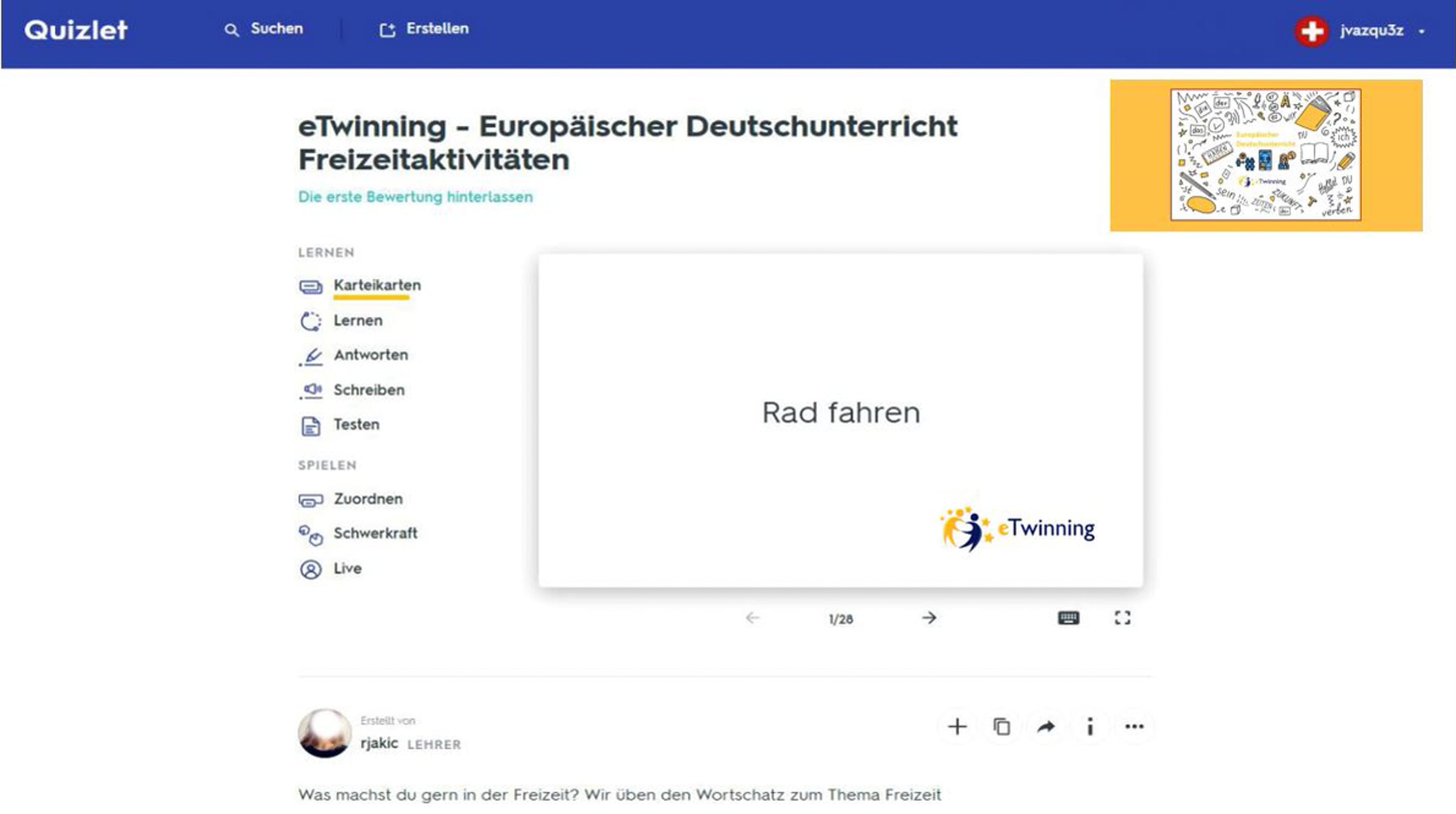Click the LERNEN section label
Viewport: 1456px width, 814px height.
[x=326, y=252]
